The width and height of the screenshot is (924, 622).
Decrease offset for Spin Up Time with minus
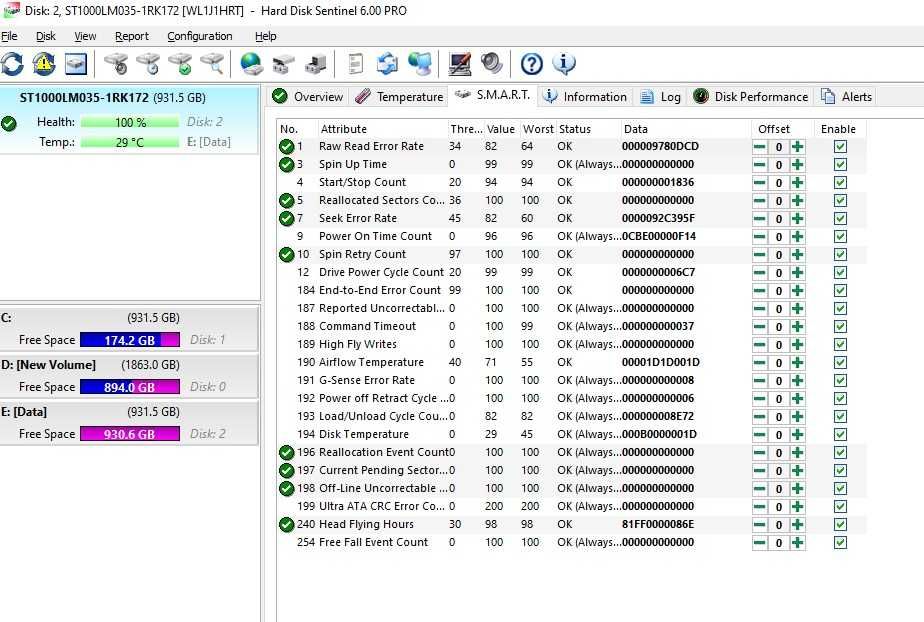760,165
